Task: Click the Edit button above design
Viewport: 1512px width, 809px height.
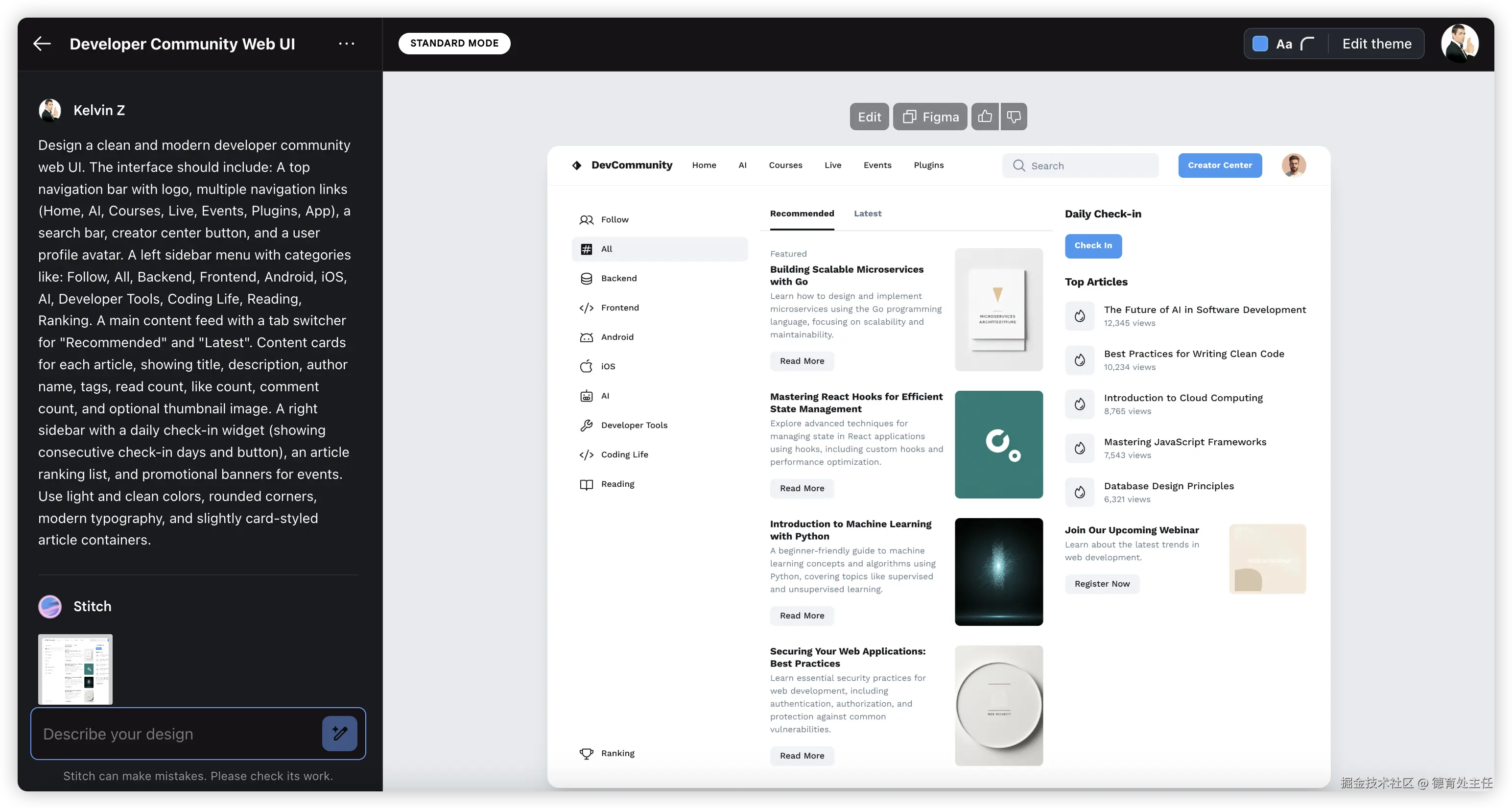Action: [869, 116]
